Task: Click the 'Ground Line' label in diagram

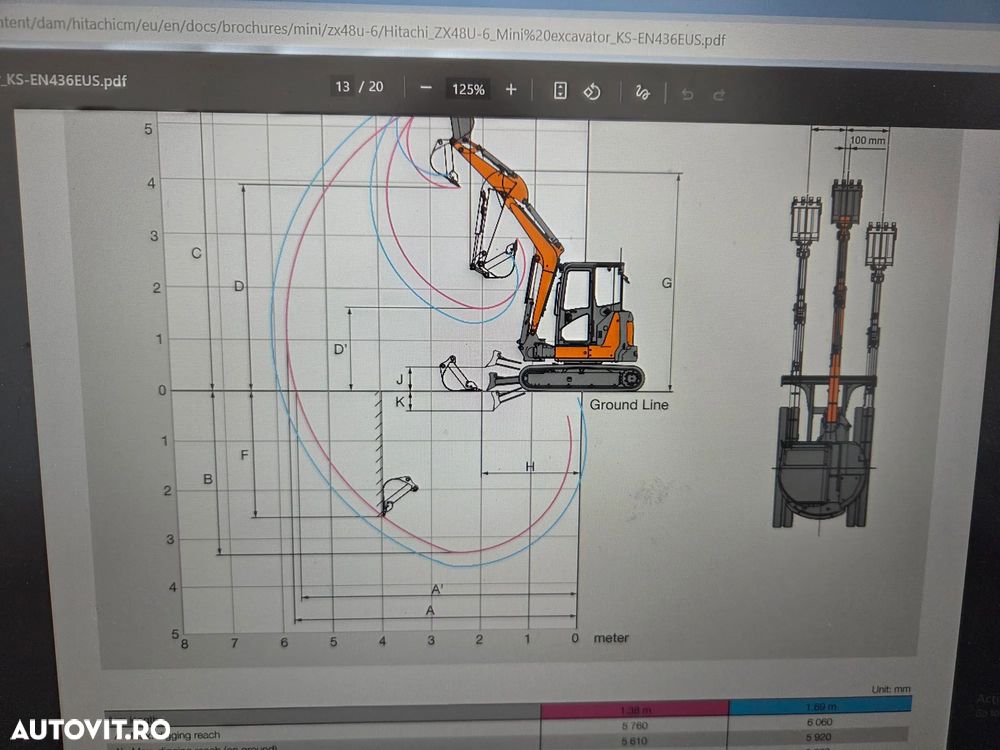Action: point(629,404)
